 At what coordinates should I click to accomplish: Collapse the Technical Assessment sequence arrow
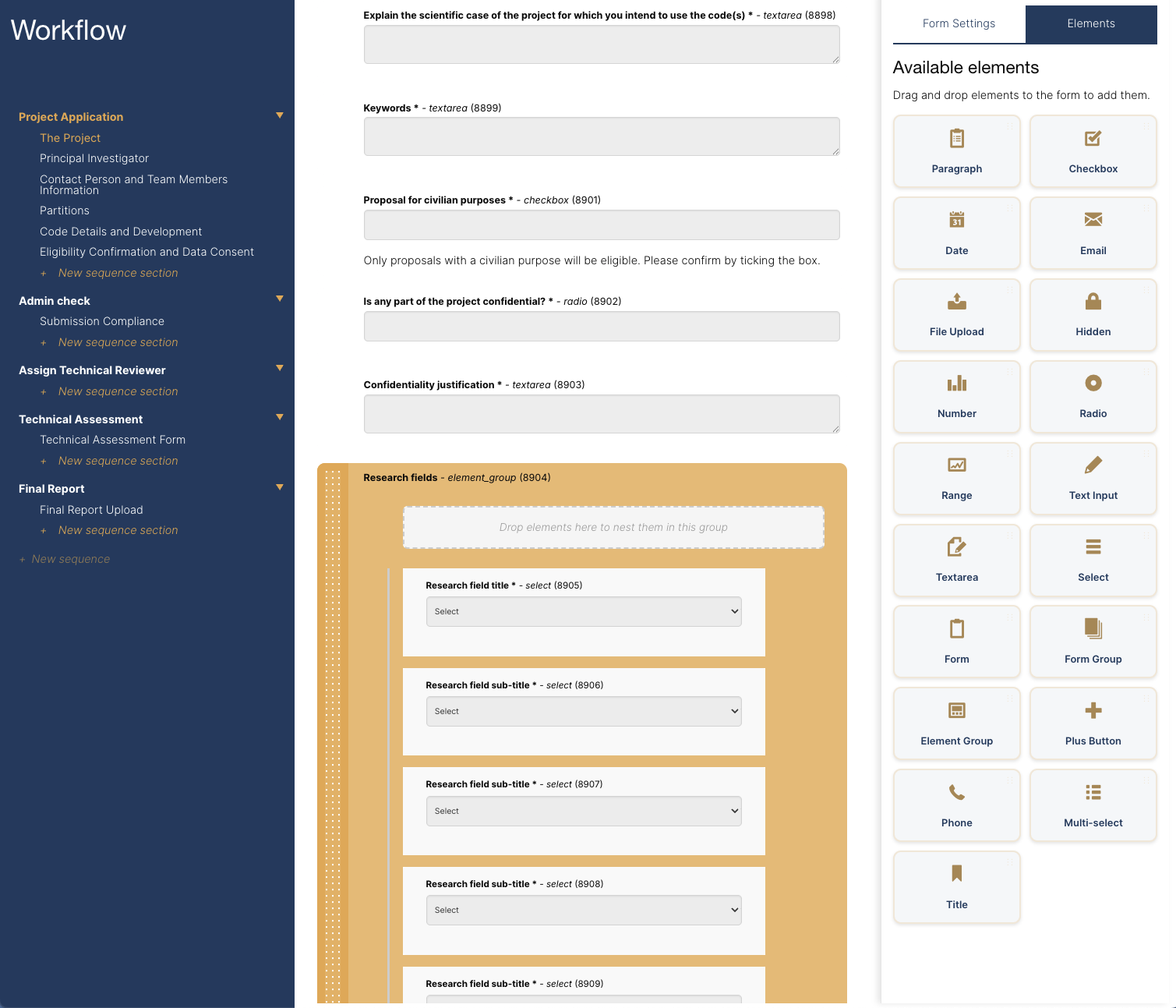tap(280, 418)
